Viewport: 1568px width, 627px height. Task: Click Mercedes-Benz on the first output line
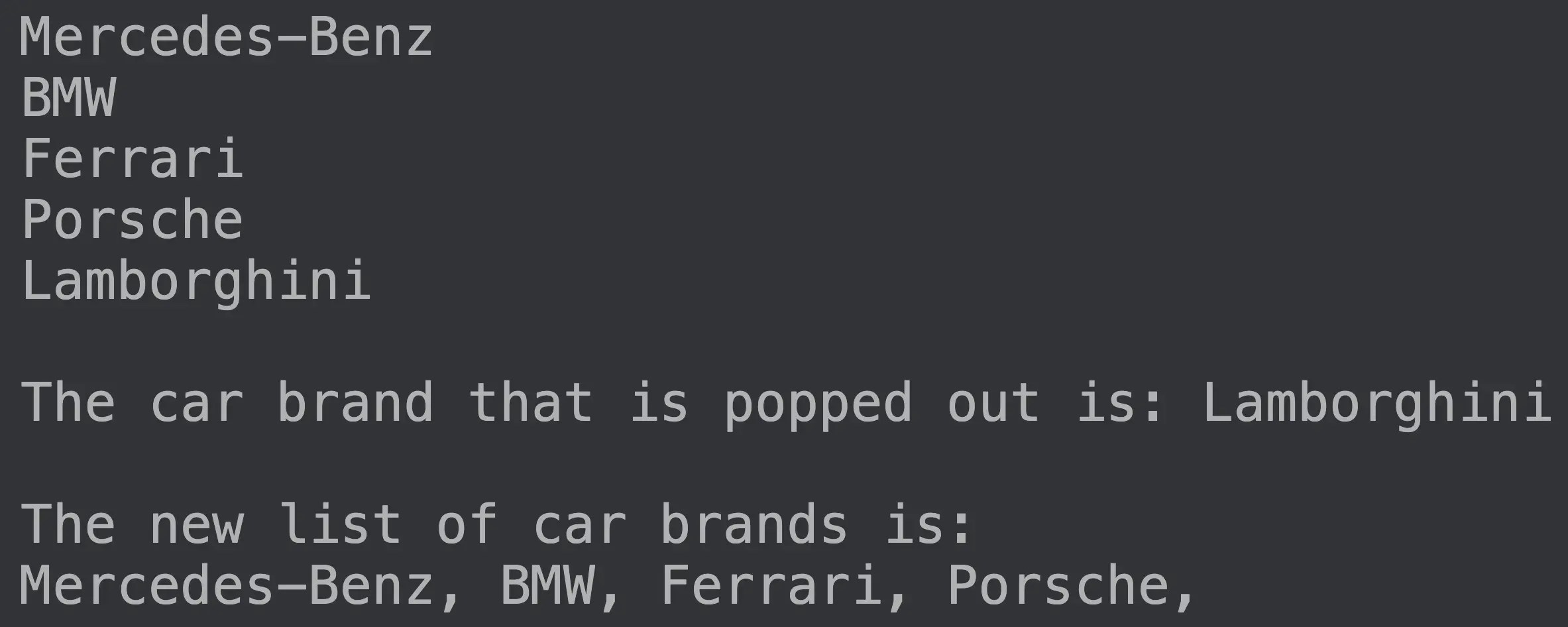226,36
